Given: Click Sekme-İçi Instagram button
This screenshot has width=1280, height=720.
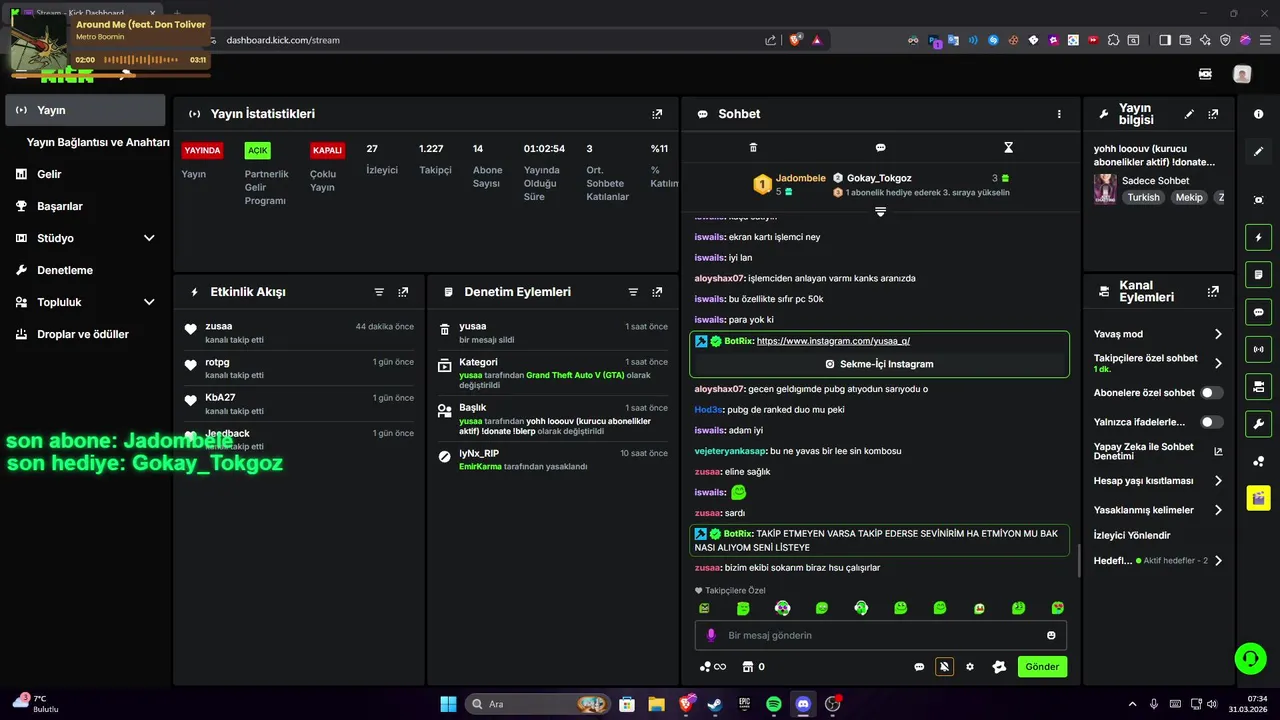Looking at the screenshot, I should (879, 364).
